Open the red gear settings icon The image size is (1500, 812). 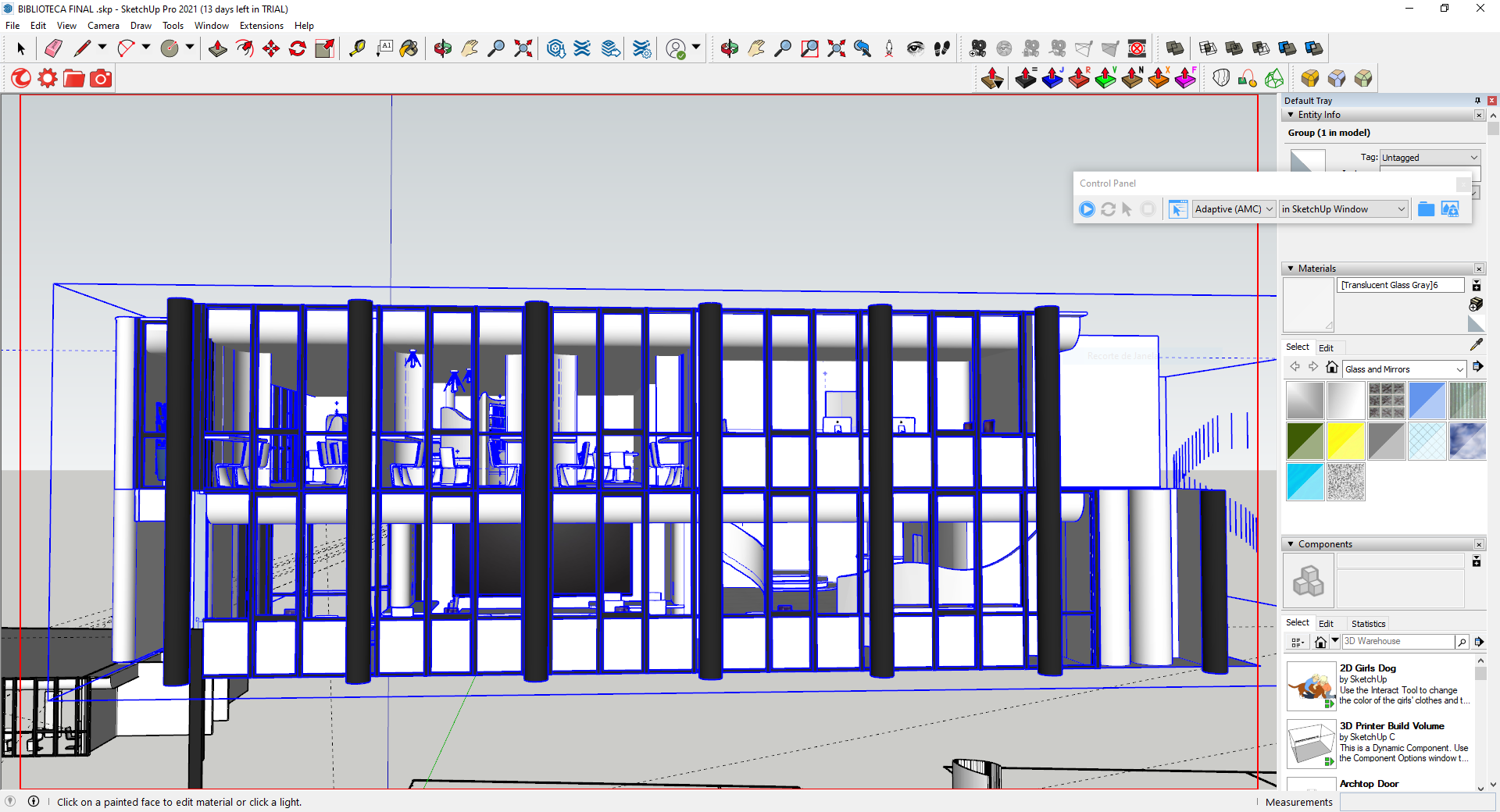(48, 78)
